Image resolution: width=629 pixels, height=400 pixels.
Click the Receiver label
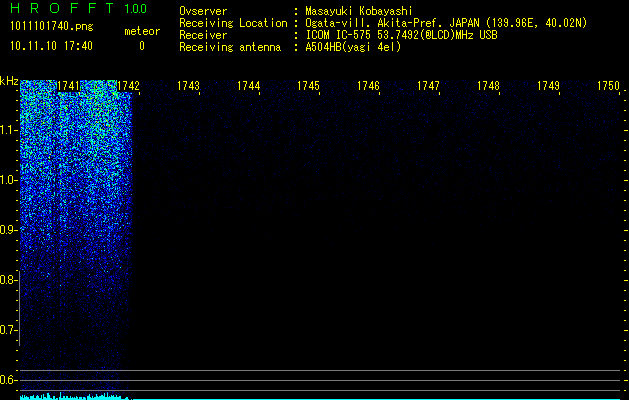point(203,35)
